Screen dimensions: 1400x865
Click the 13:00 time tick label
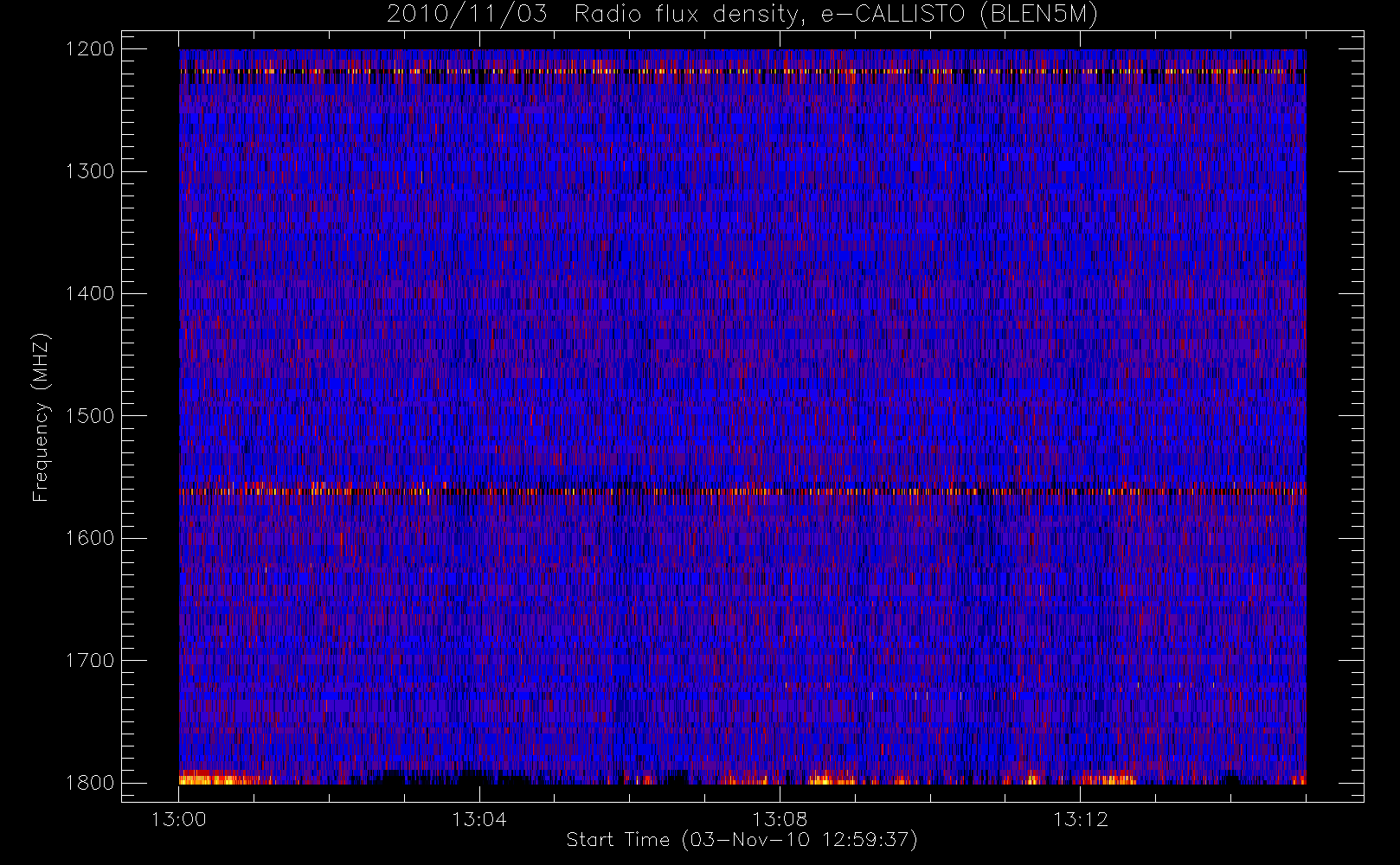tap(179, 819)
